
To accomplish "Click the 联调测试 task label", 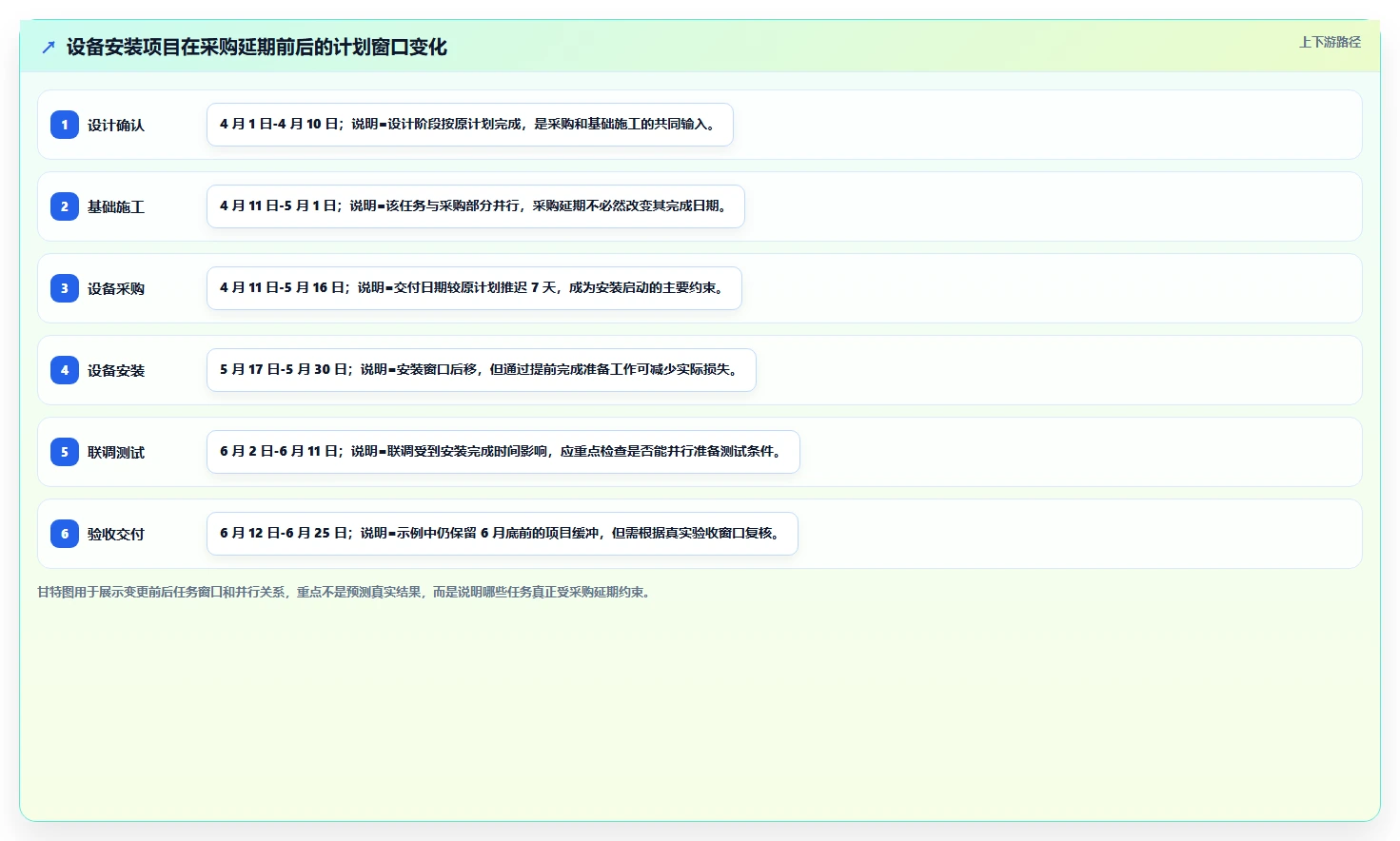I will tap(116, 453).
